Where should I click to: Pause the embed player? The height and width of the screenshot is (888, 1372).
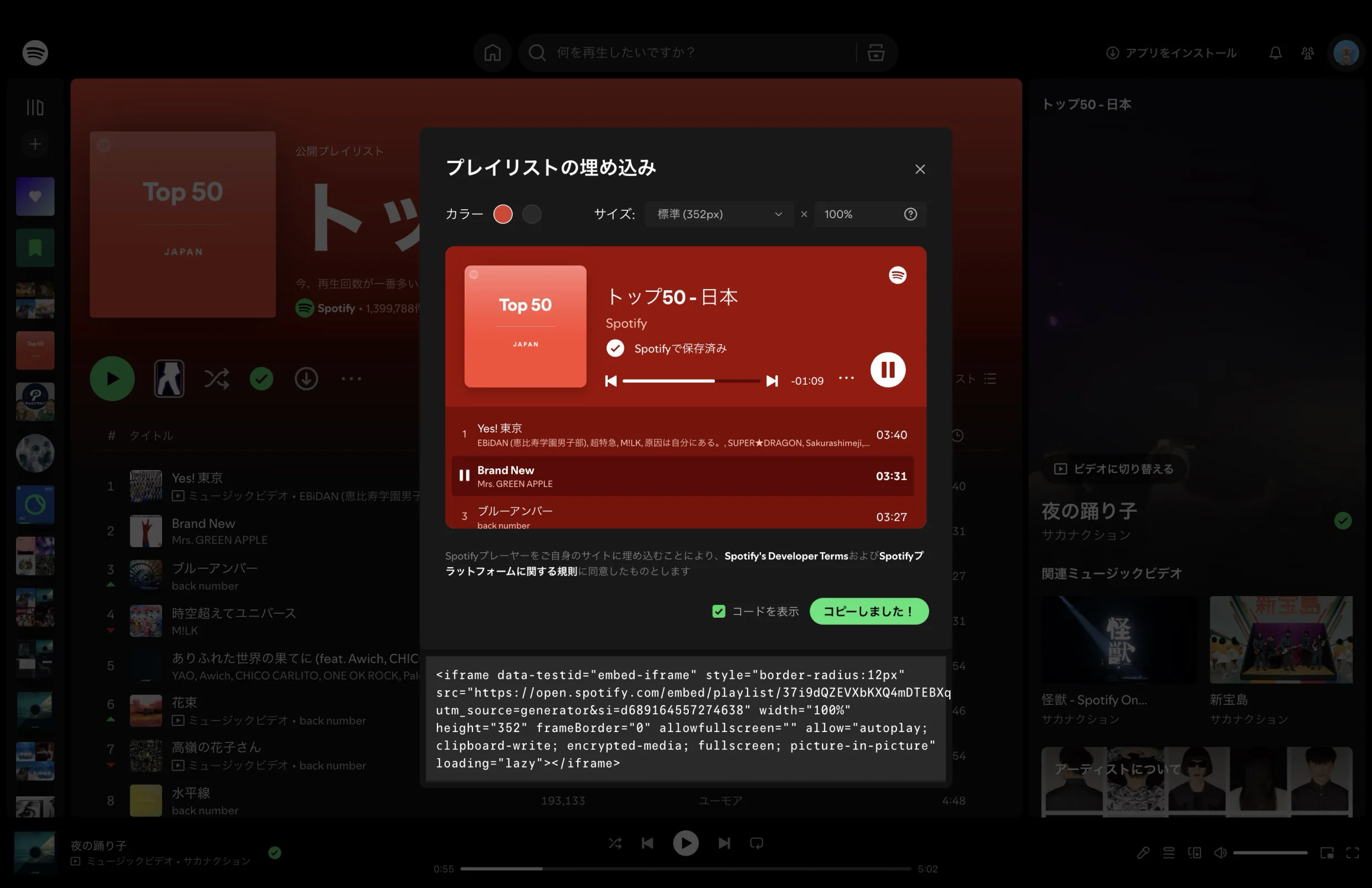pyautogui.click(x=888, y=370)
